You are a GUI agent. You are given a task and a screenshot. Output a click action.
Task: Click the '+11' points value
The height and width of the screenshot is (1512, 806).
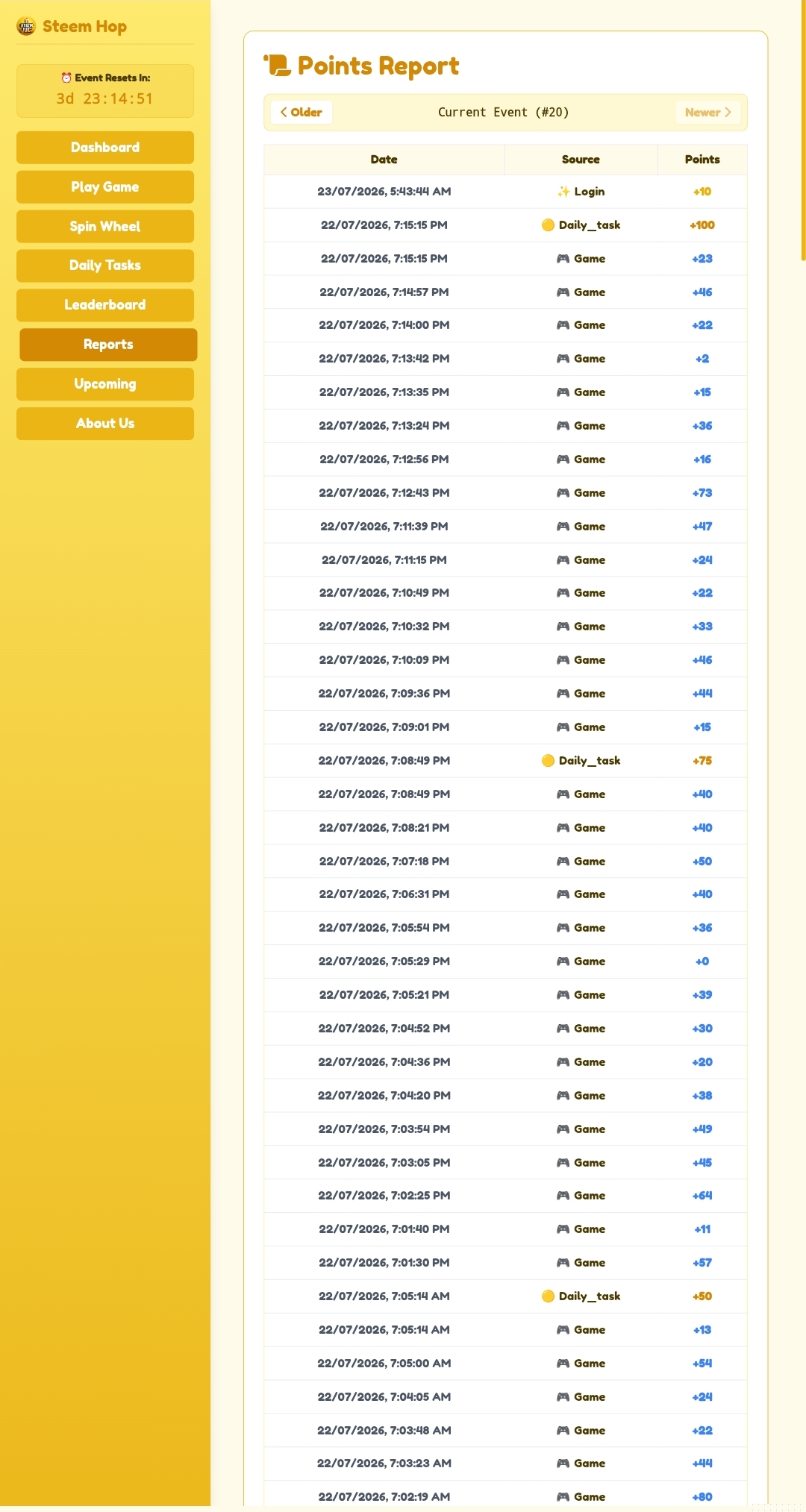[x=702, y=1229]
